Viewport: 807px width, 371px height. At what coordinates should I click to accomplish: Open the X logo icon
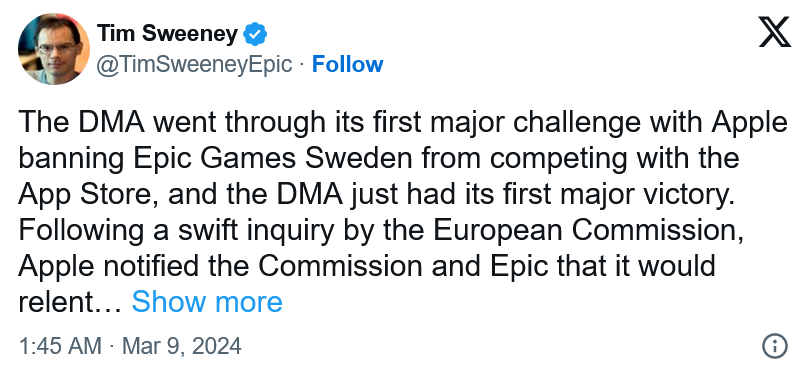pos(775,32)
